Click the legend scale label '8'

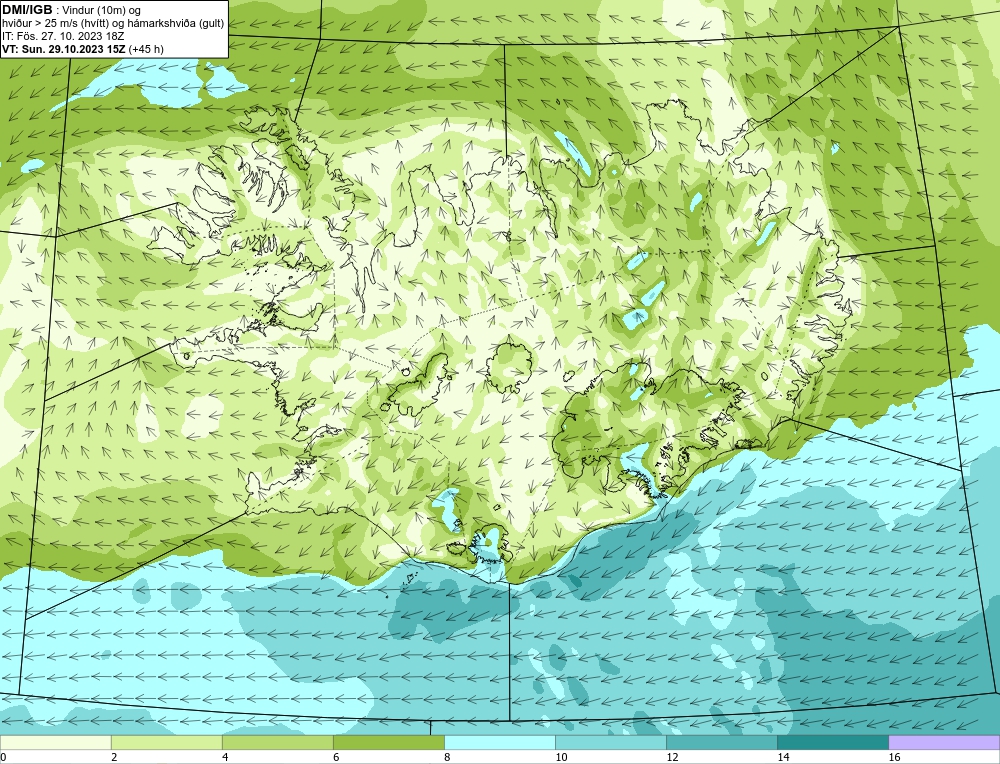click(447, 758)
